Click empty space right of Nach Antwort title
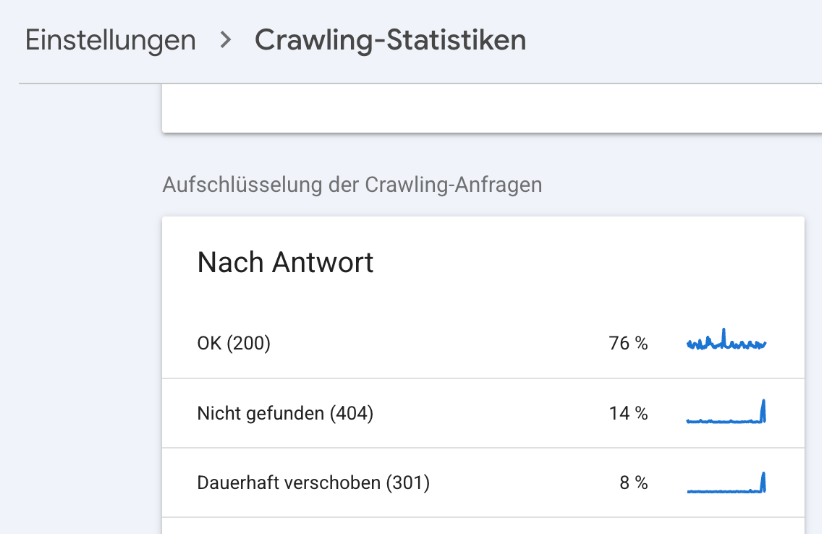This screenshot has height=546, width=822. tap(587, 262)
